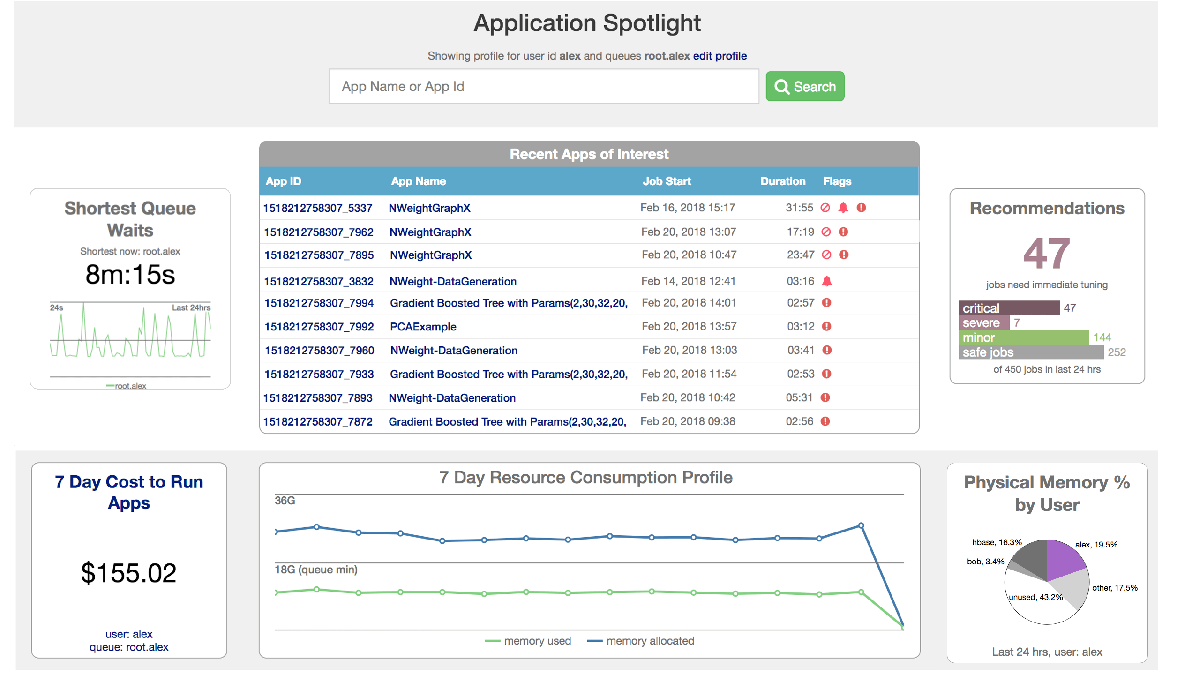Screen dimensions: 1200x675
Task: Click the Search button
Action: (x=805, y=87)
